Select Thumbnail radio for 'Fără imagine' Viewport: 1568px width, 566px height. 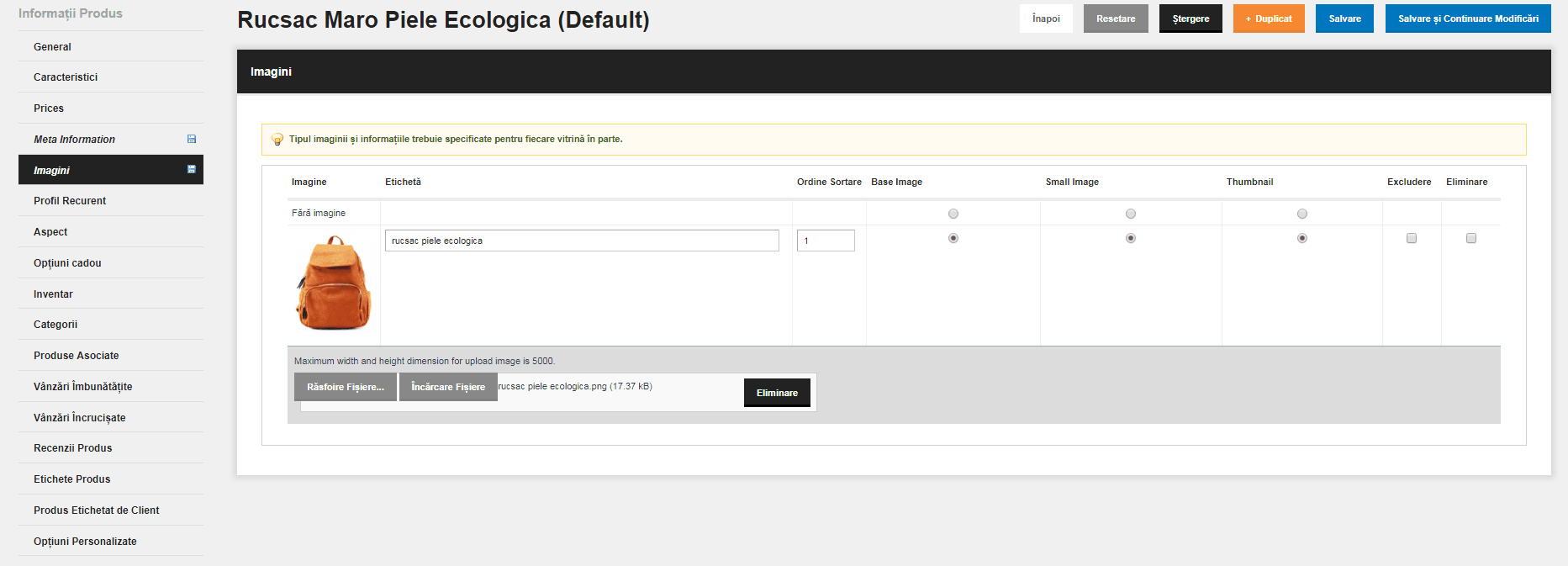[1302, 214]
